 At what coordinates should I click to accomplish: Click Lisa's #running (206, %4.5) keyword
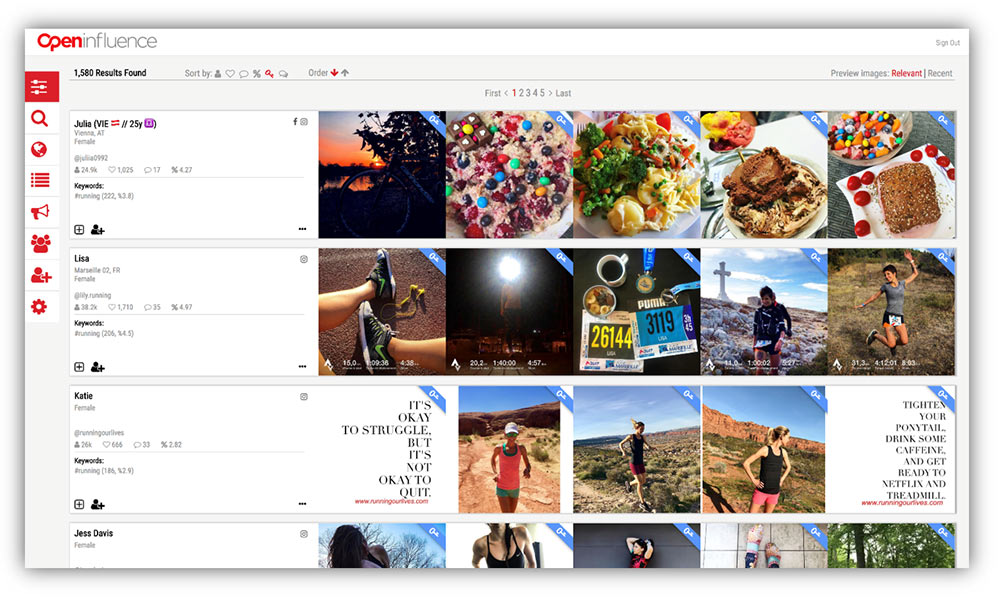tap(104, 333)
